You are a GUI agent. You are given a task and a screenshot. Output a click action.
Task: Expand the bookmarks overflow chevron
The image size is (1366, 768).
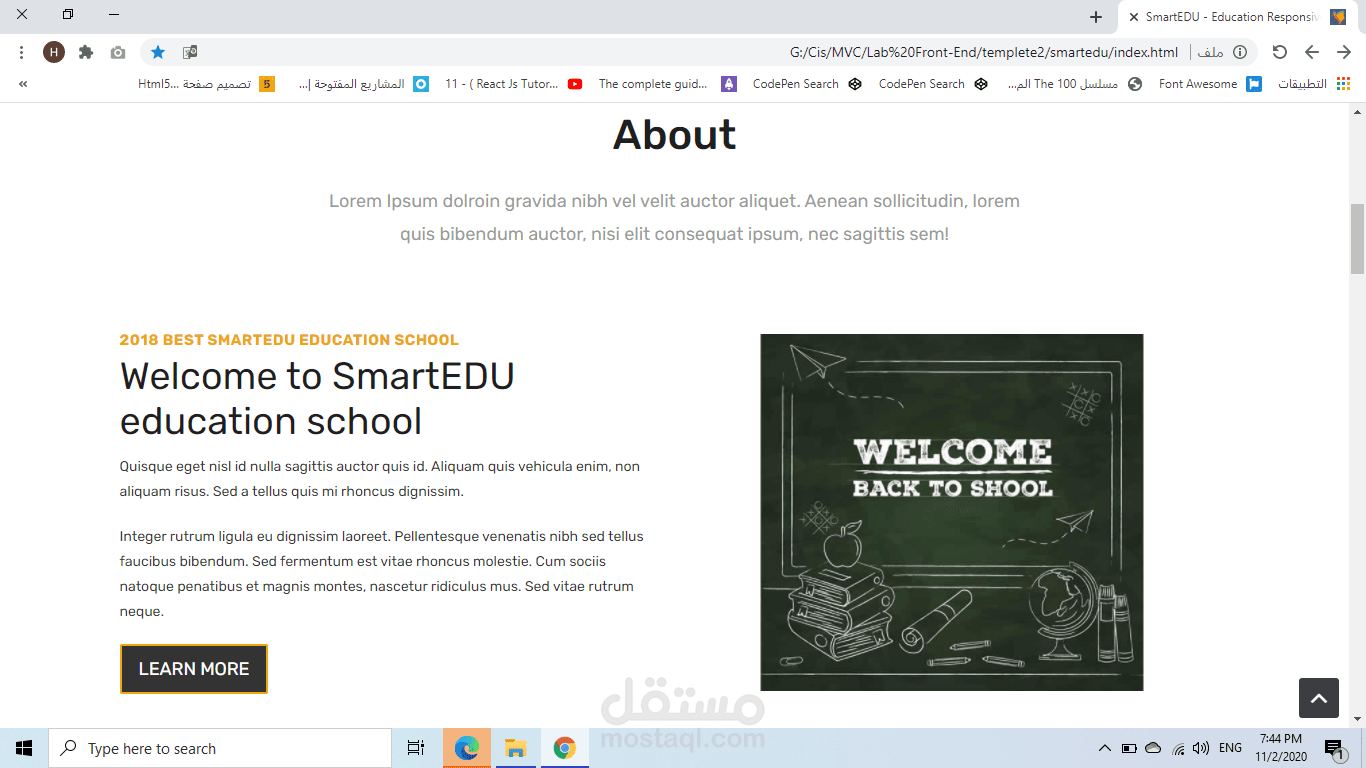[23, 84]
